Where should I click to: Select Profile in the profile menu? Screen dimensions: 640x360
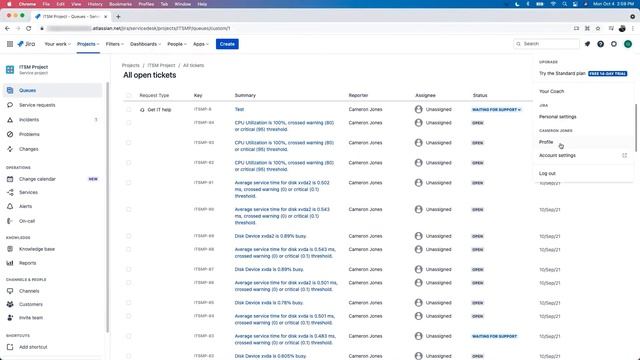pyautogui.click(x=583, y=142)
